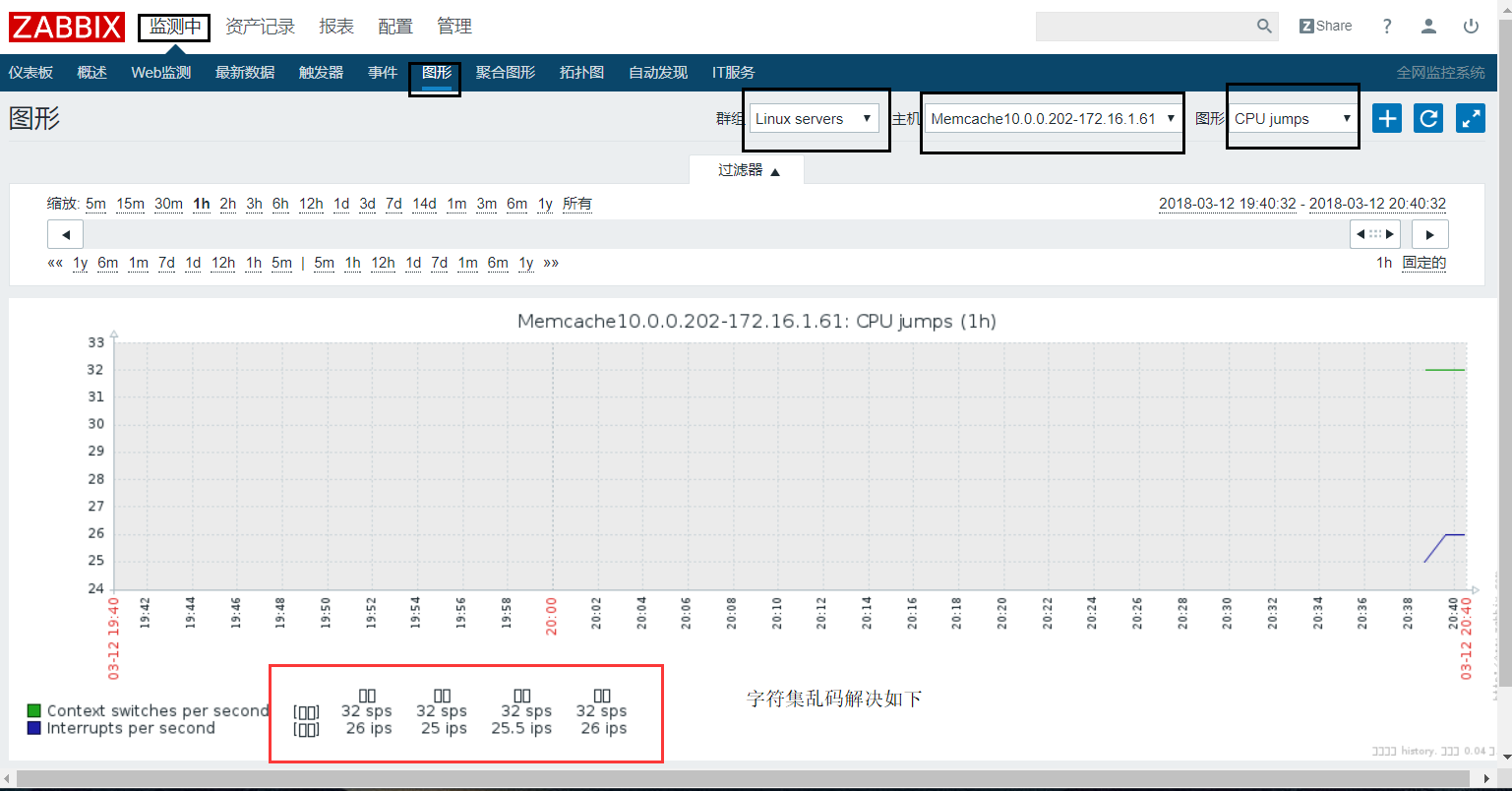Open the 报表 top menu
Image resolution: width=1512 pixels, height=791 pixels.
pos(336,27)
